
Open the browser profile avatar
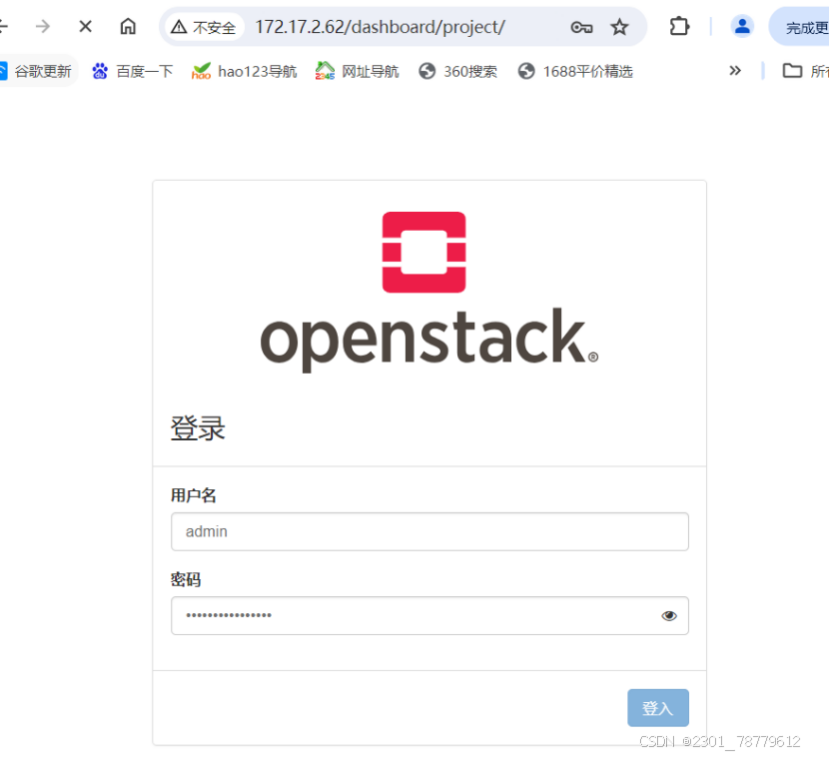click(x=742, y=26)
